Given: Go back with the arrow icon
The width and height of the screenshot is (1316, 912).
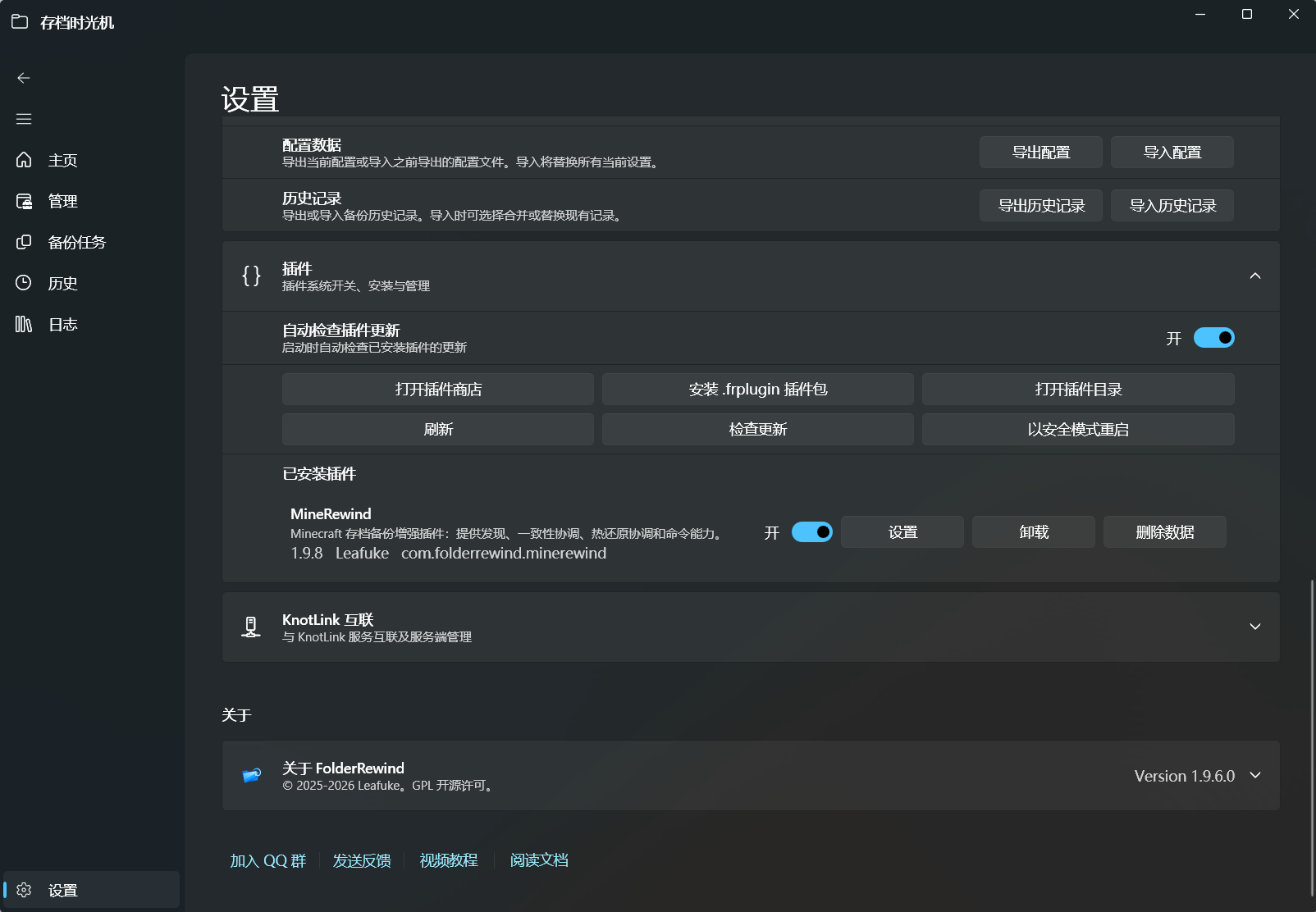Looking at the screenshot, I should point(24,78).
